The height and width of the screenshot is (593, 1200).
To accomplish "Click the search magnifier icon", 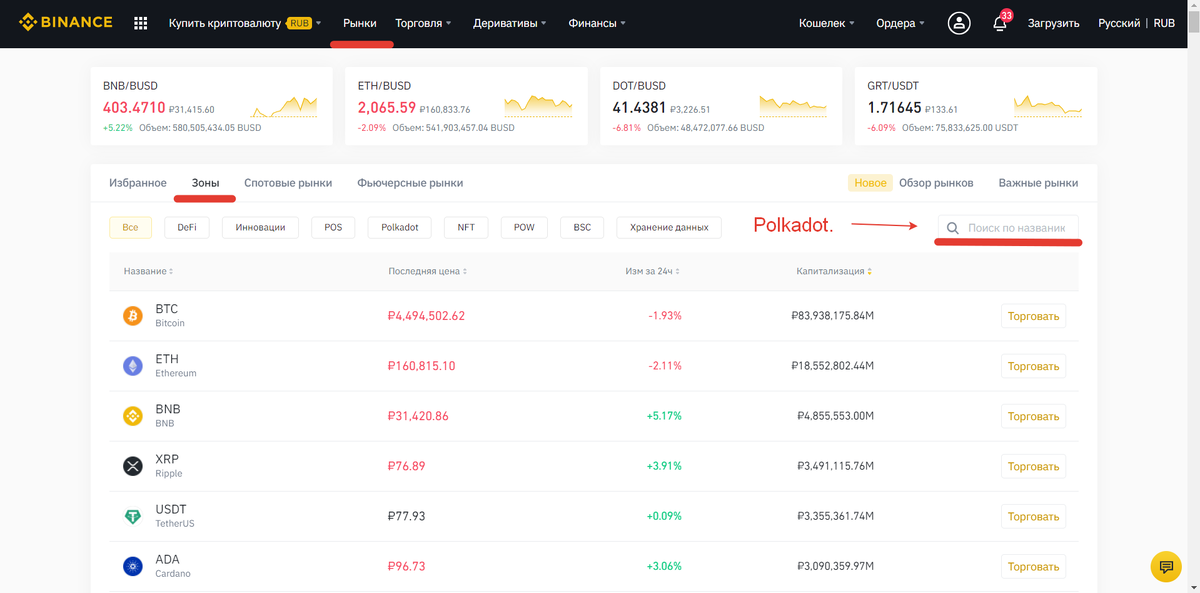I will click(x=953, y=228).
